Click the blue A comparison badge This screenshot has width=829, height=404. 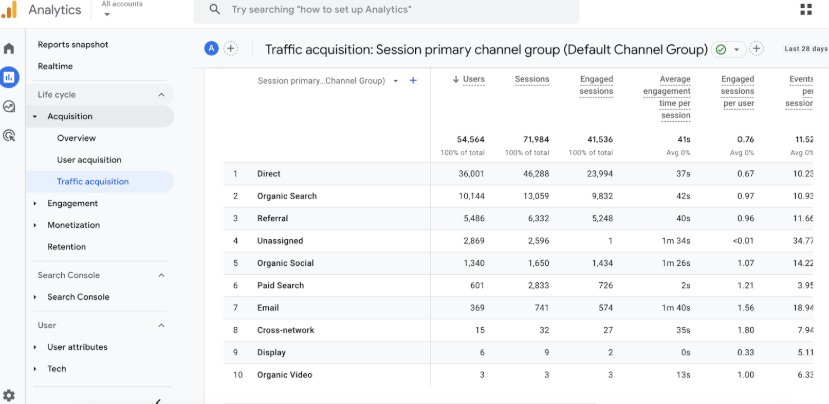pyautogui.click(x=211, y=49)
